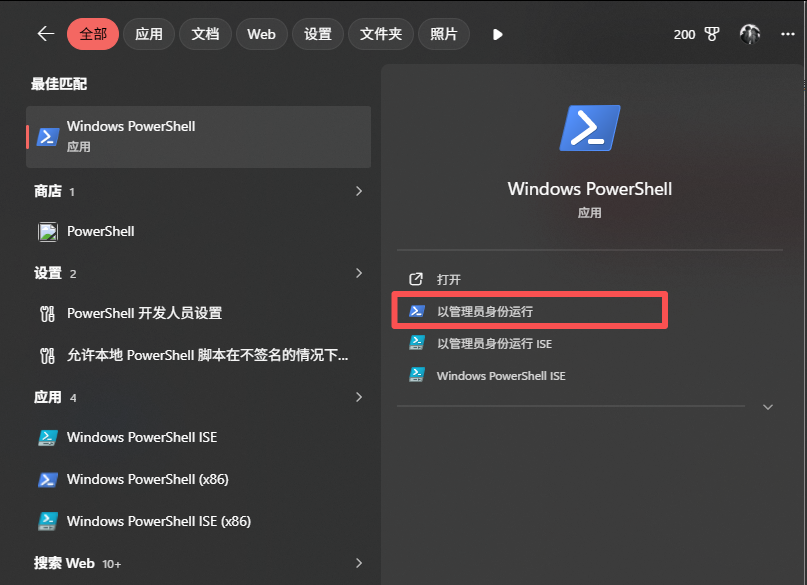Screen dimensions: 807x585
Task: Click the Windows PowerShell title in details pane
Action: click(590, 189)
